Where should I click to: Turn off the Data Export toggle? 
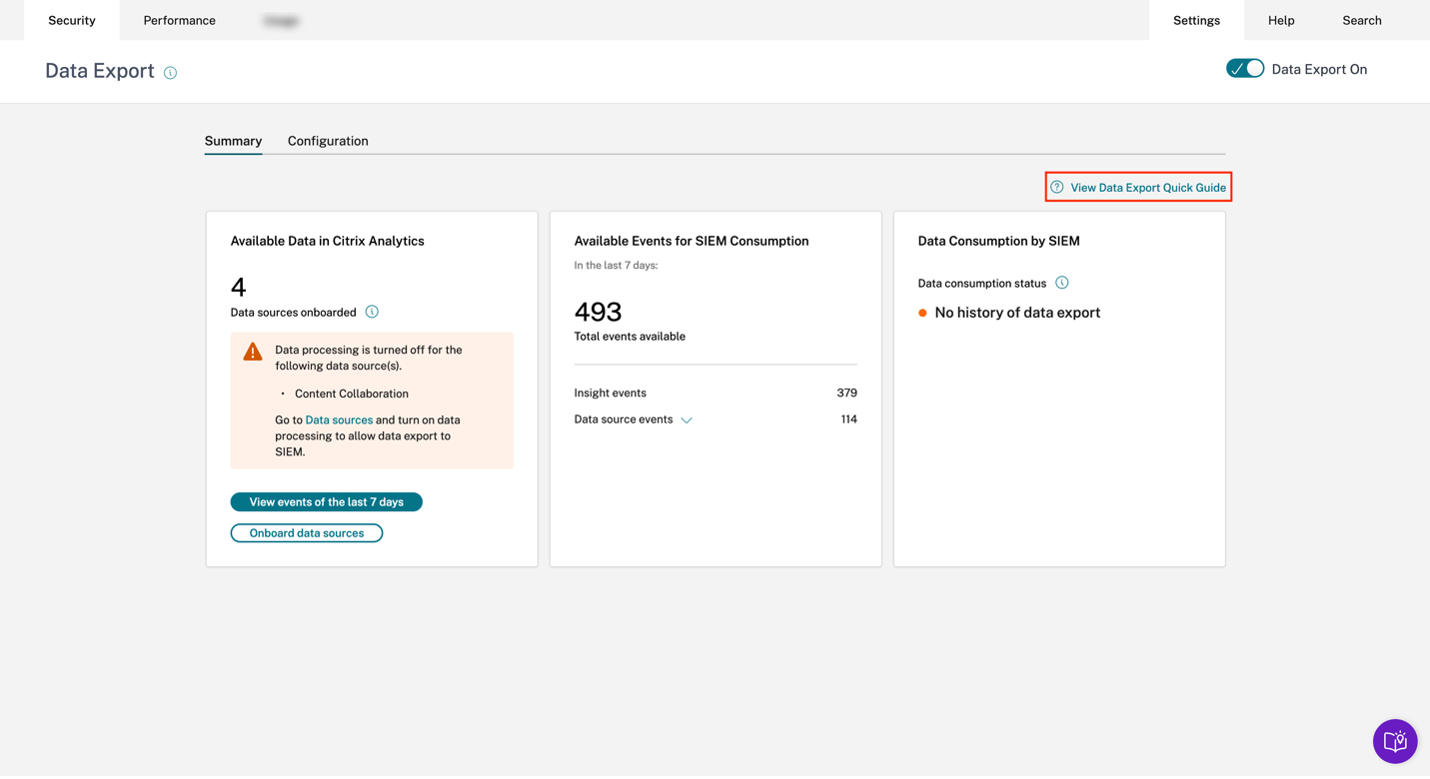pyautogui.click(x=1245, y=69)
